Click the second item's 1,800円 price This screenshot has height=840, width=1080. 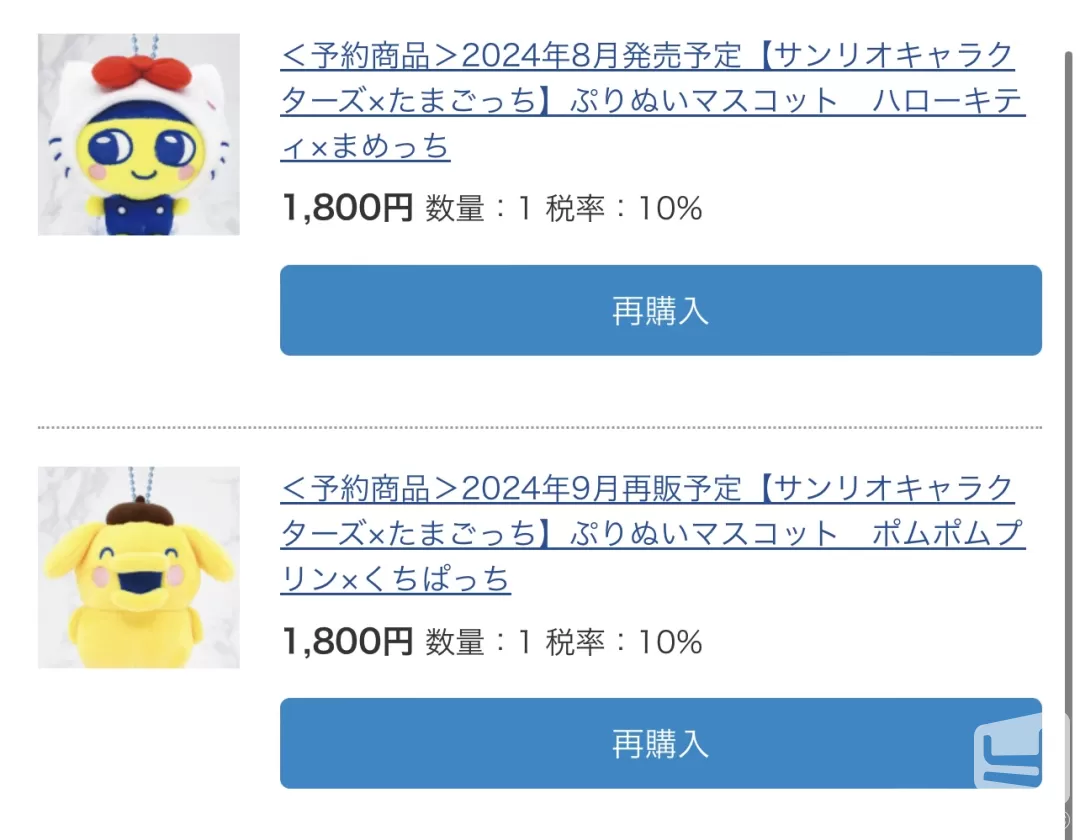348,641
